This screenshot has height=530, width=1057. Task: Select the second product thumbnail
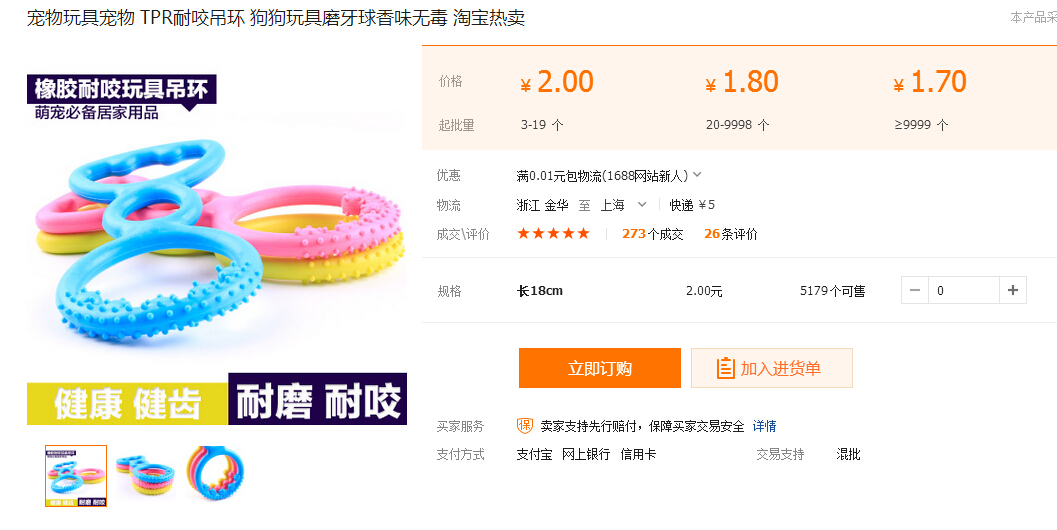click(146, 475)
